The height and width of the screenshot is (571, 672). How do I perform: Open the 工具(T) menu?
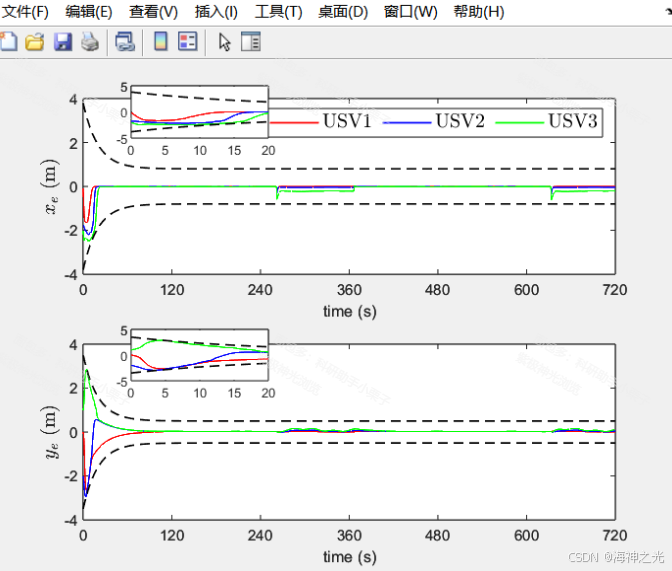(279, 12)
